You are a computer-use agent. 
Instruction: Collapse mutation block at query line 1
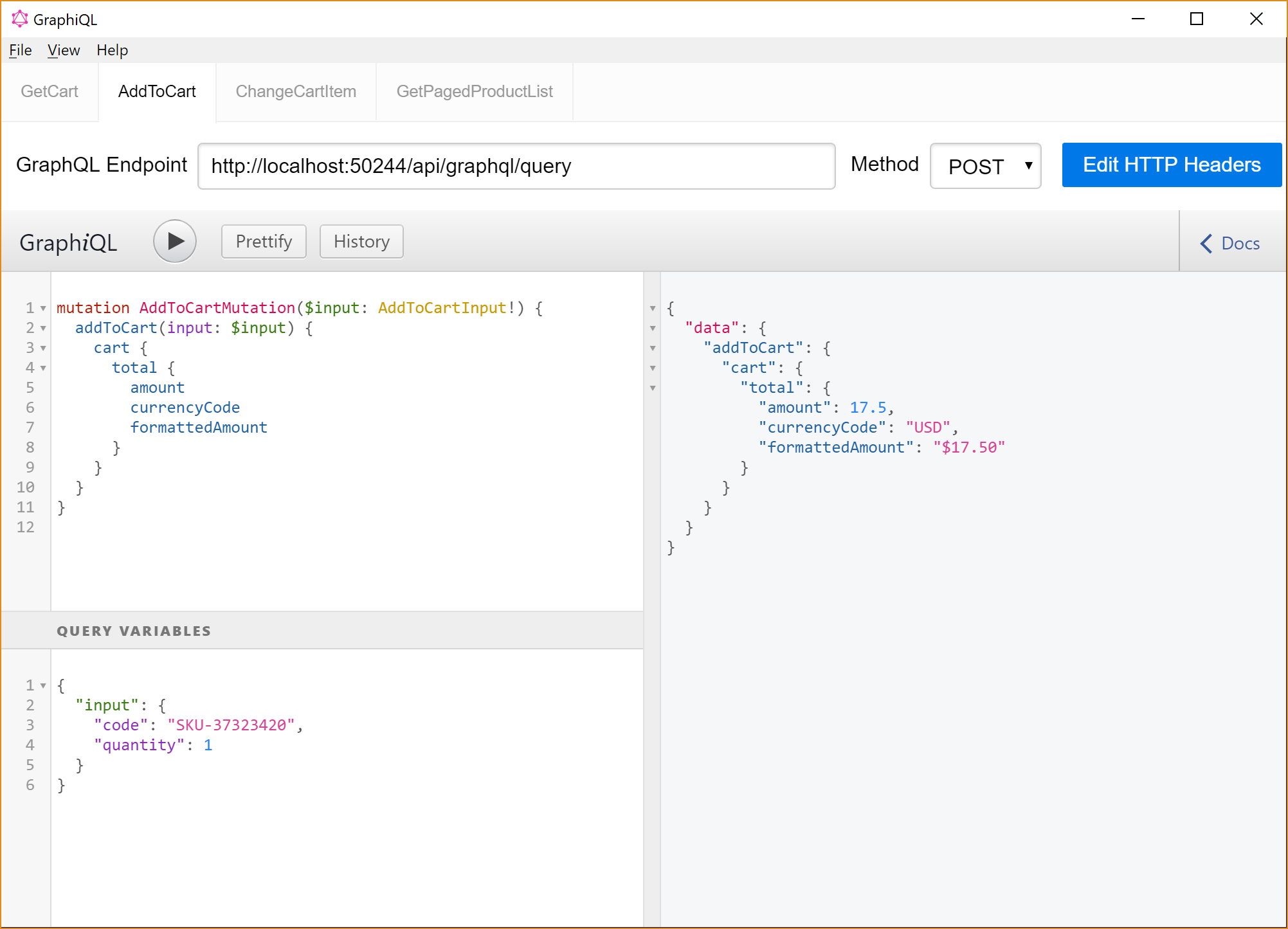(x=43, y=309)
